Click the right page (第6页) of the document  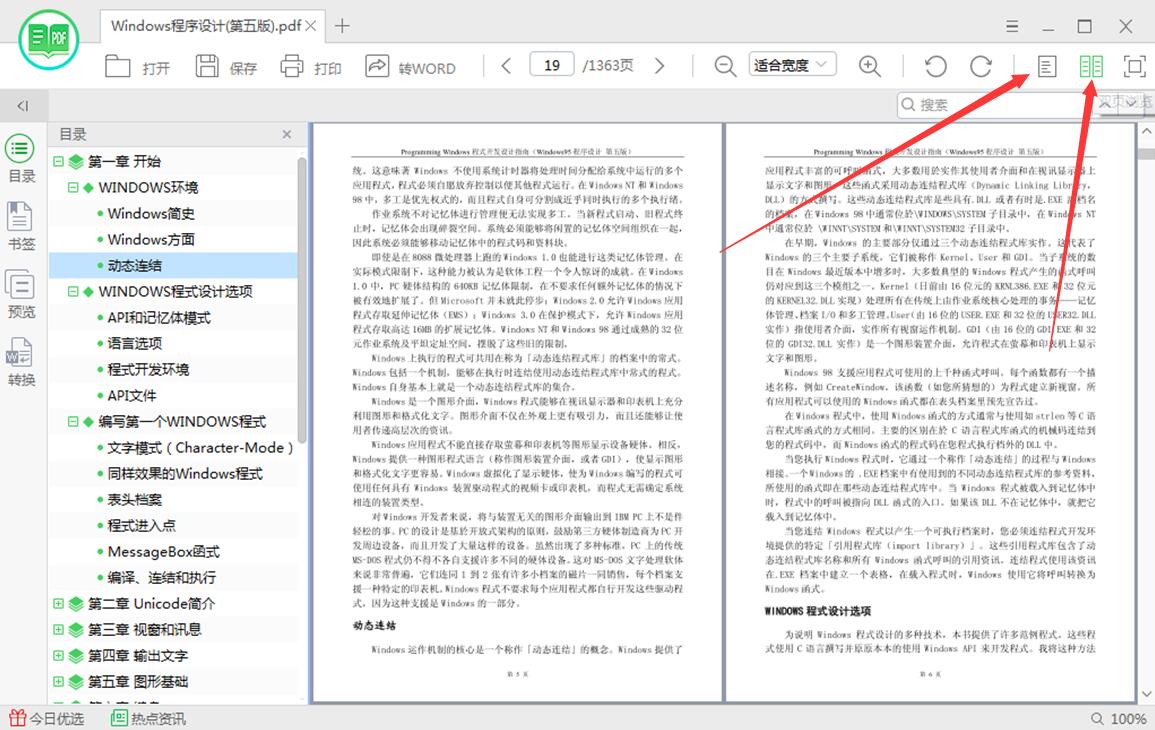[x=930, y=412]
